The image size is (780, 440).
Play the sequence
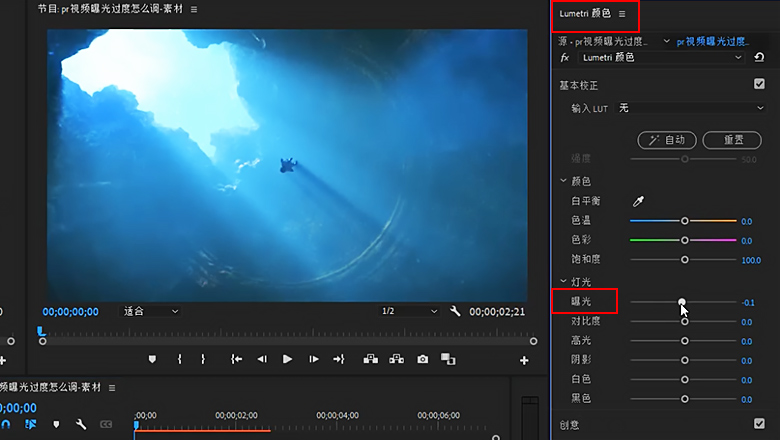pyautogui.click(x=287, y=359)
